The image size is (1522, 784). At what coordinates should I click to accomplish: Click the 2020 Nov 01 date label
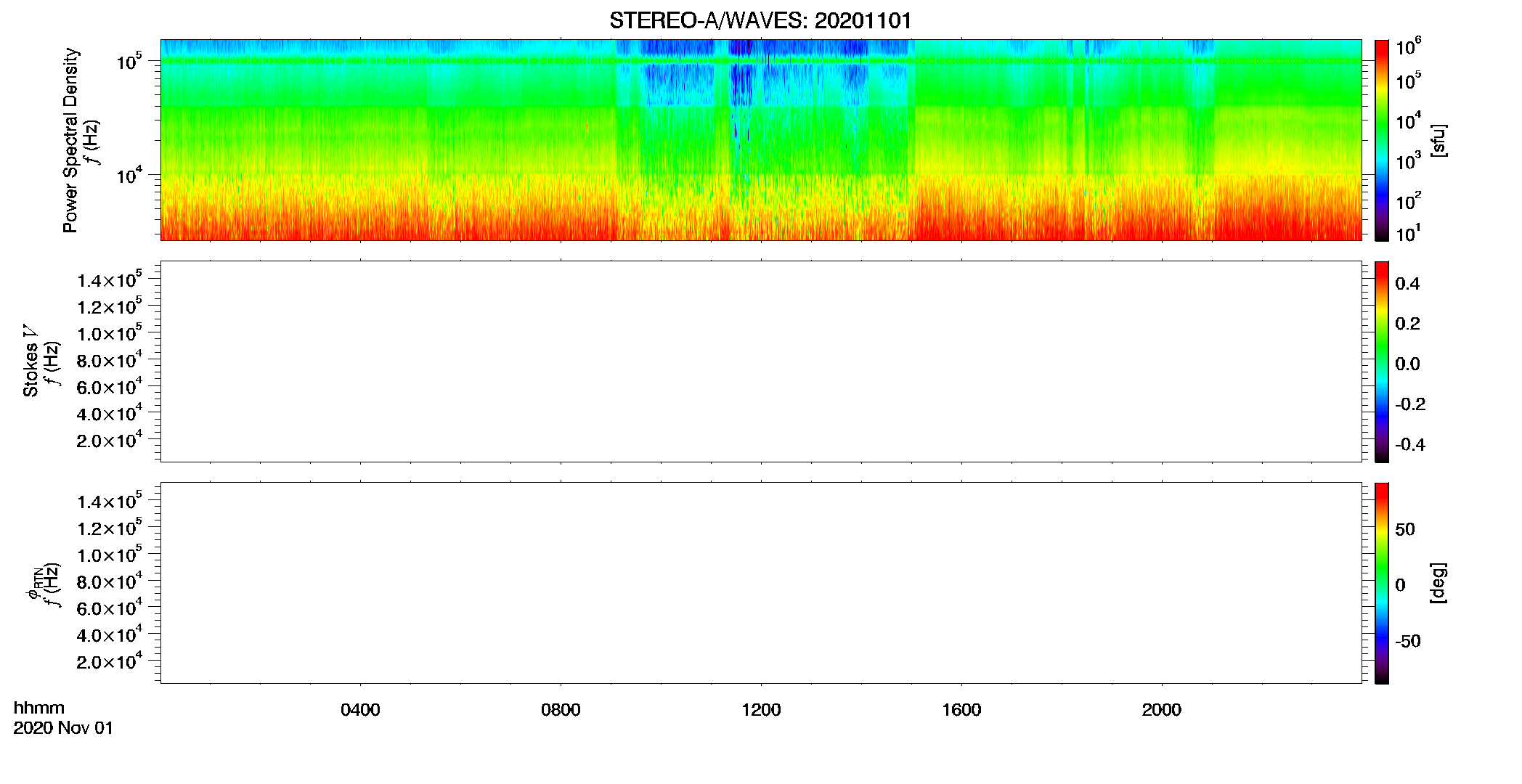63,728
